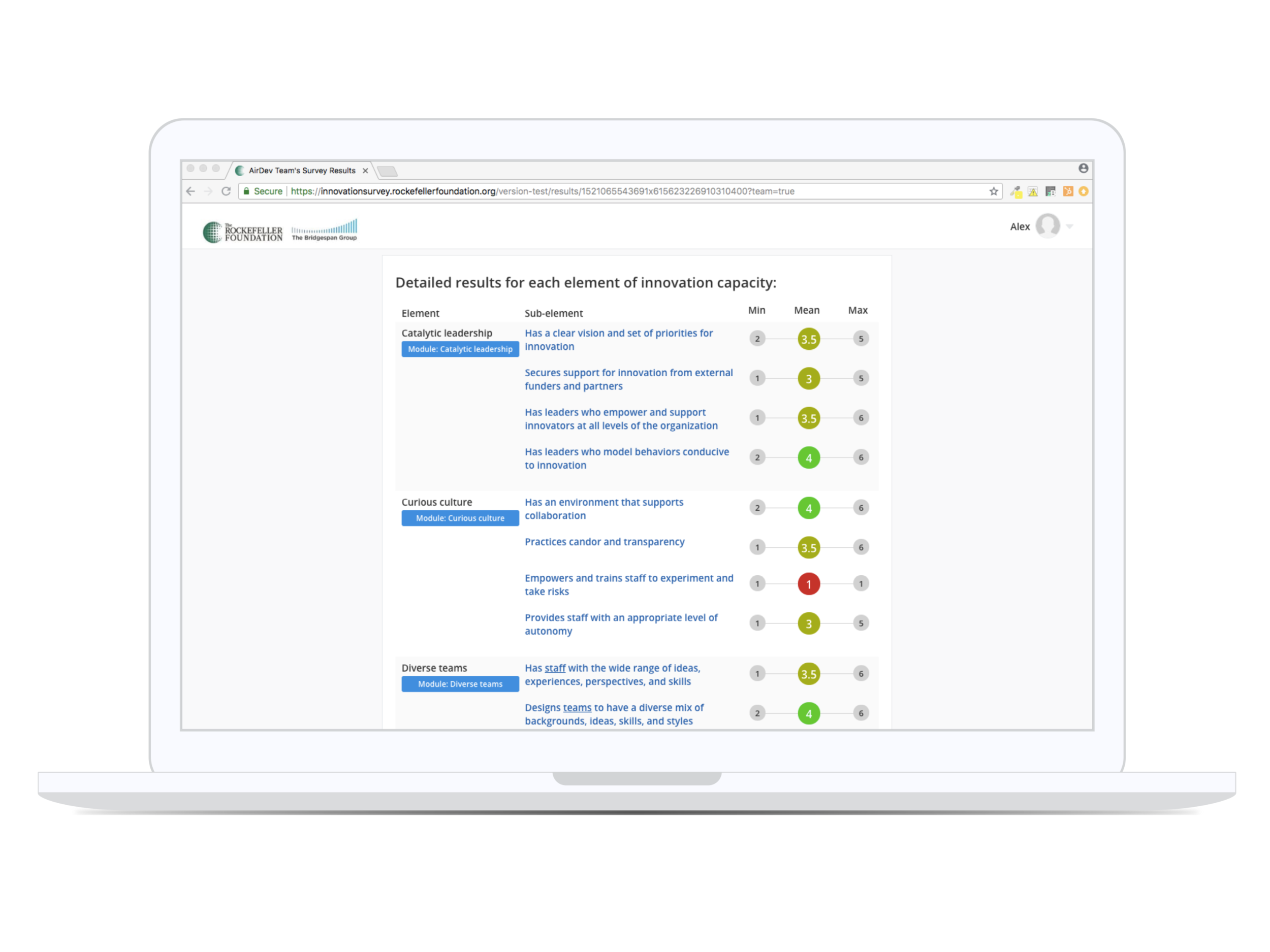Screen dimensions: 1270x952
Task: Click the Catalytic leadership element label
Action: (x=447, y=333)
